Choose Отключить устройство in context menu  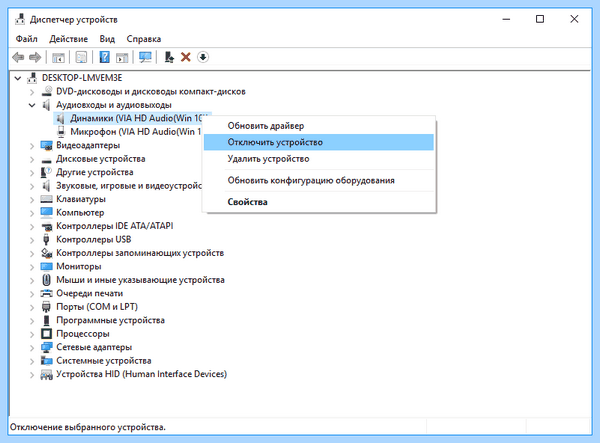tap(319, 142)
